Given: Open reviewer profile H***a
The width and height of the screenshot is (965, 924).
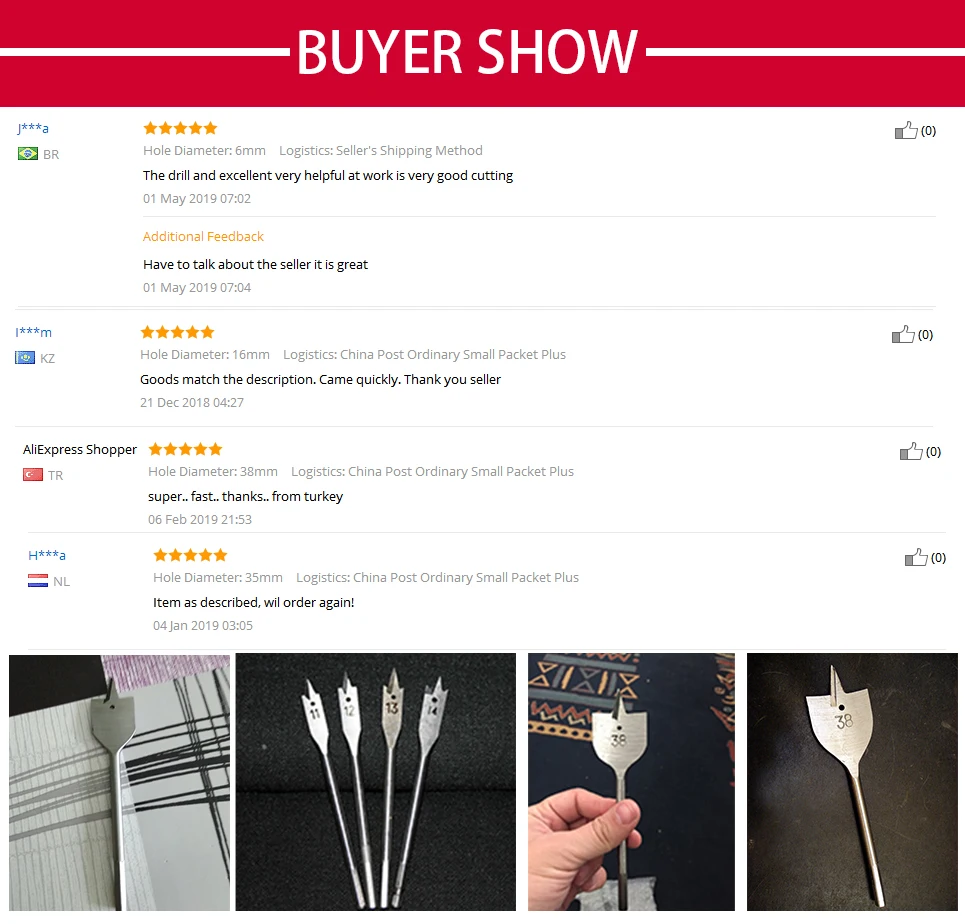Looking at the screenshot, I should [47, 555].
